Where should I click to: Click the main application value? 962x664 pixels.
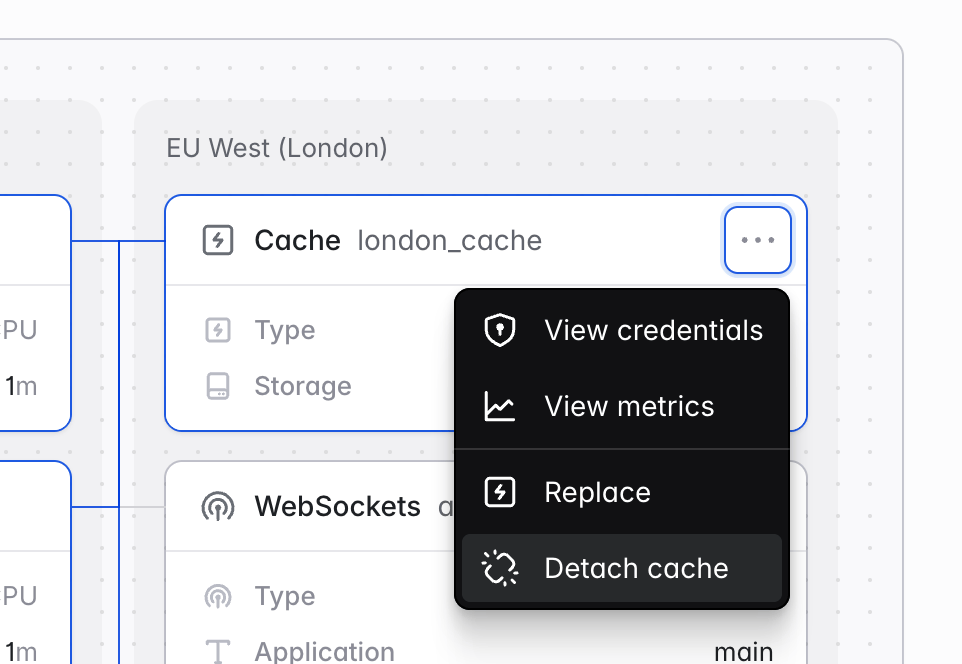pos(744,652)
